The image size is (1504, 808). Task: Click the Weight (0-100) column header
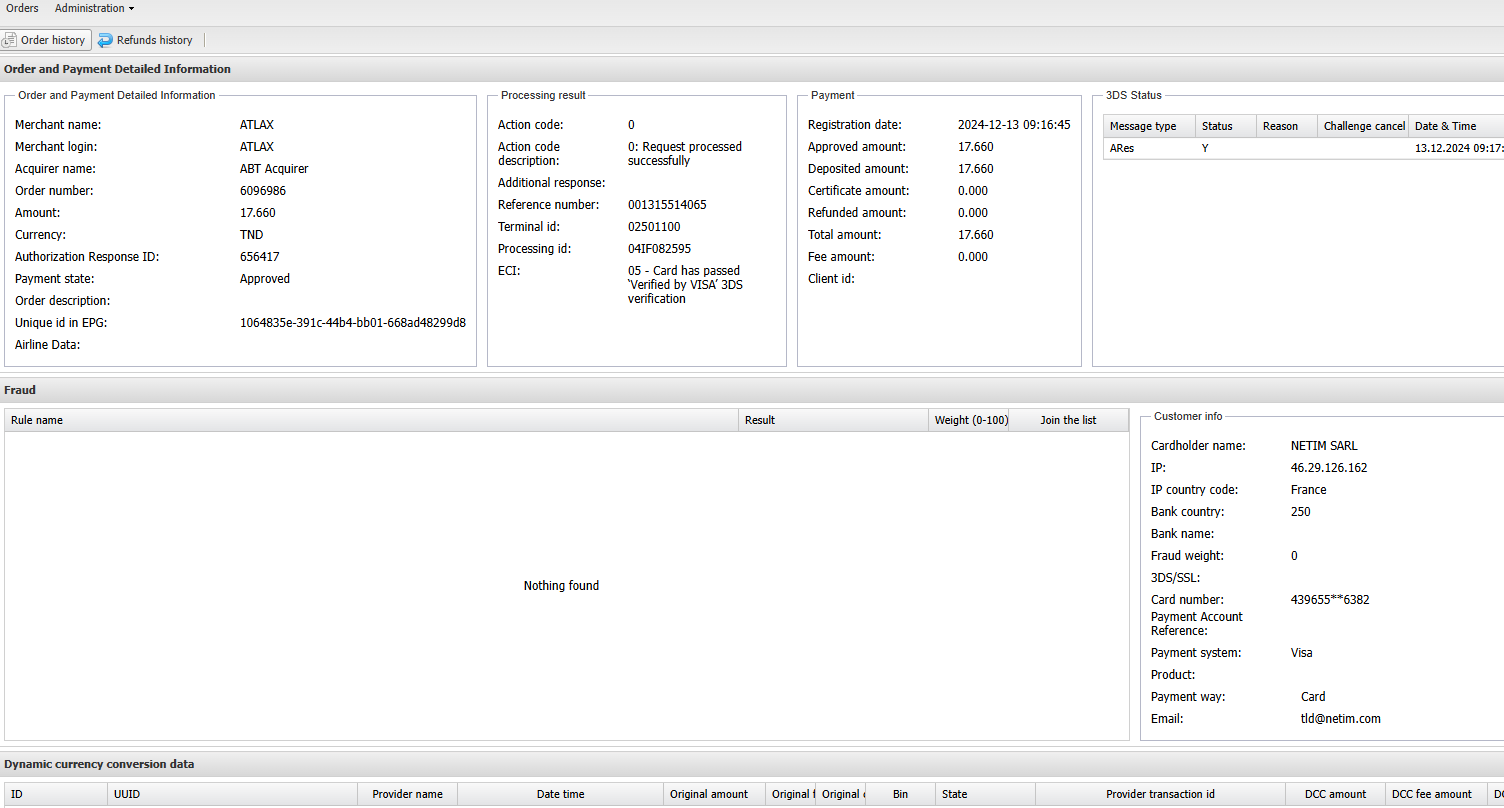tap(970, 420)
